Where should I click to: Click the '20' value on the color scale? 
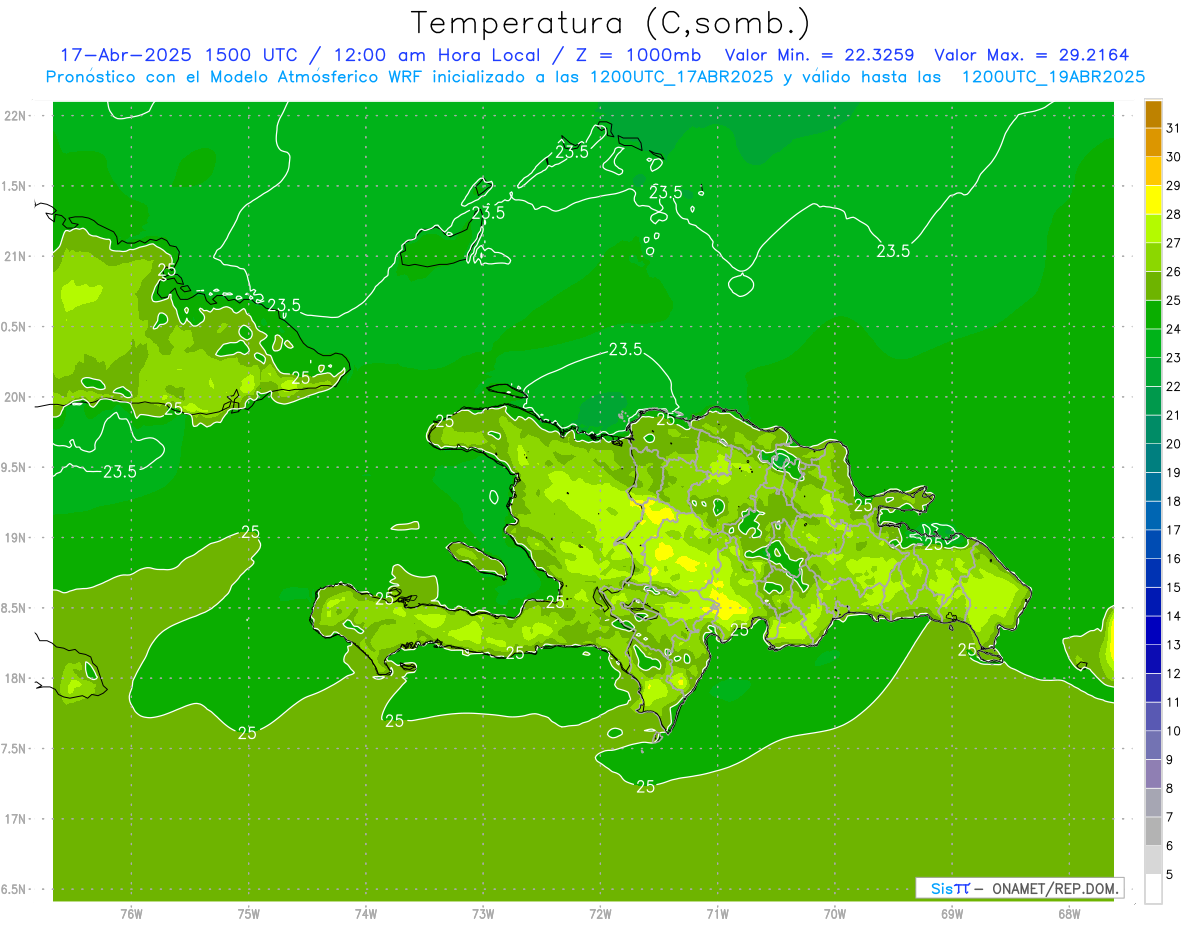1174,444
